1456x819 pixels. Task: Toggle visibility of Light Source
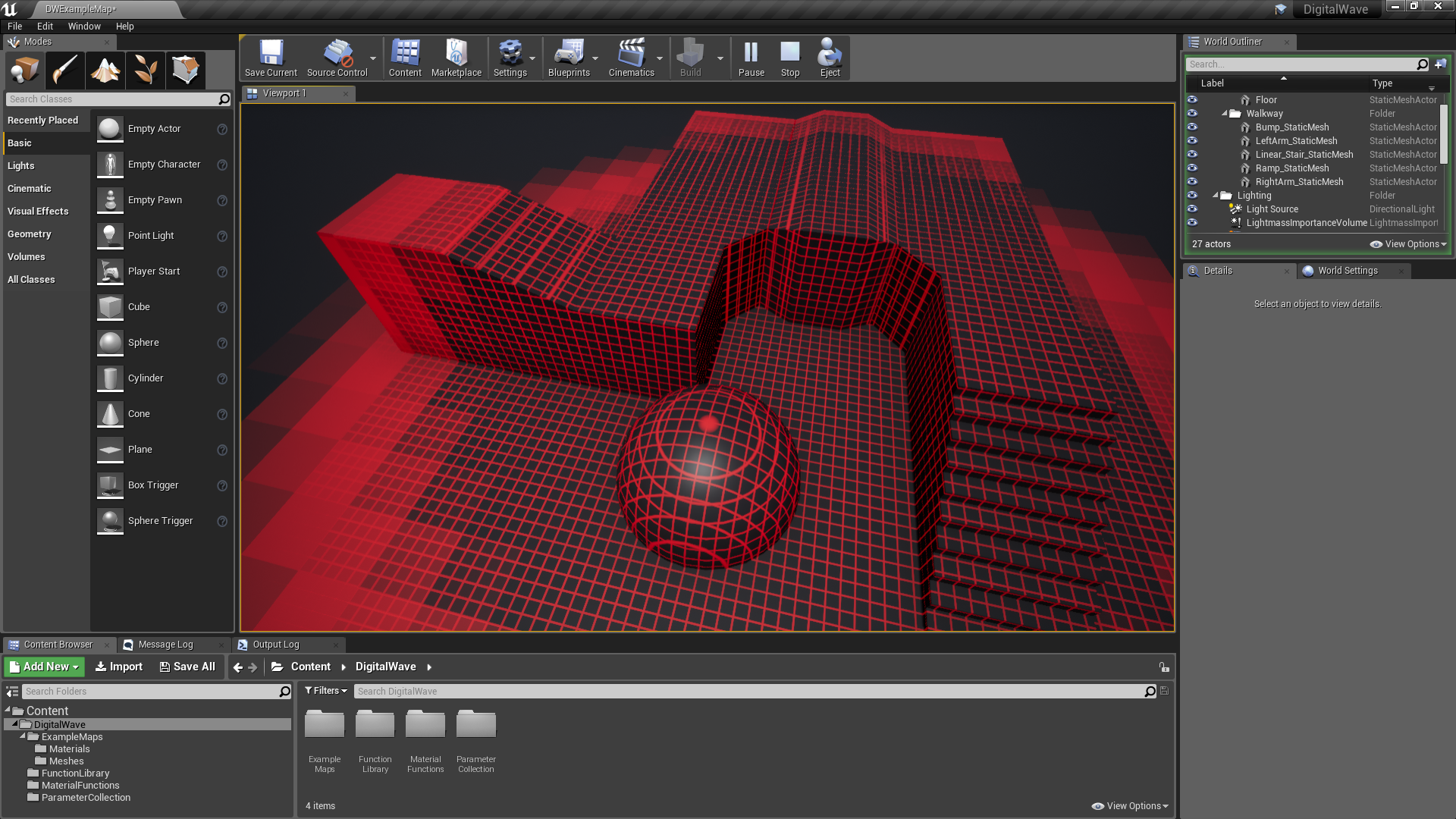coord(1192,209)
